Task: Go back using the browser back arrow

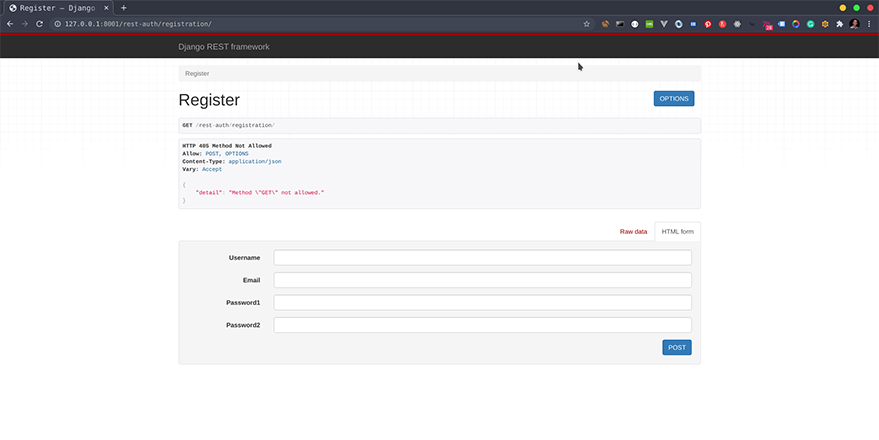Action: (x=10, y=24)
